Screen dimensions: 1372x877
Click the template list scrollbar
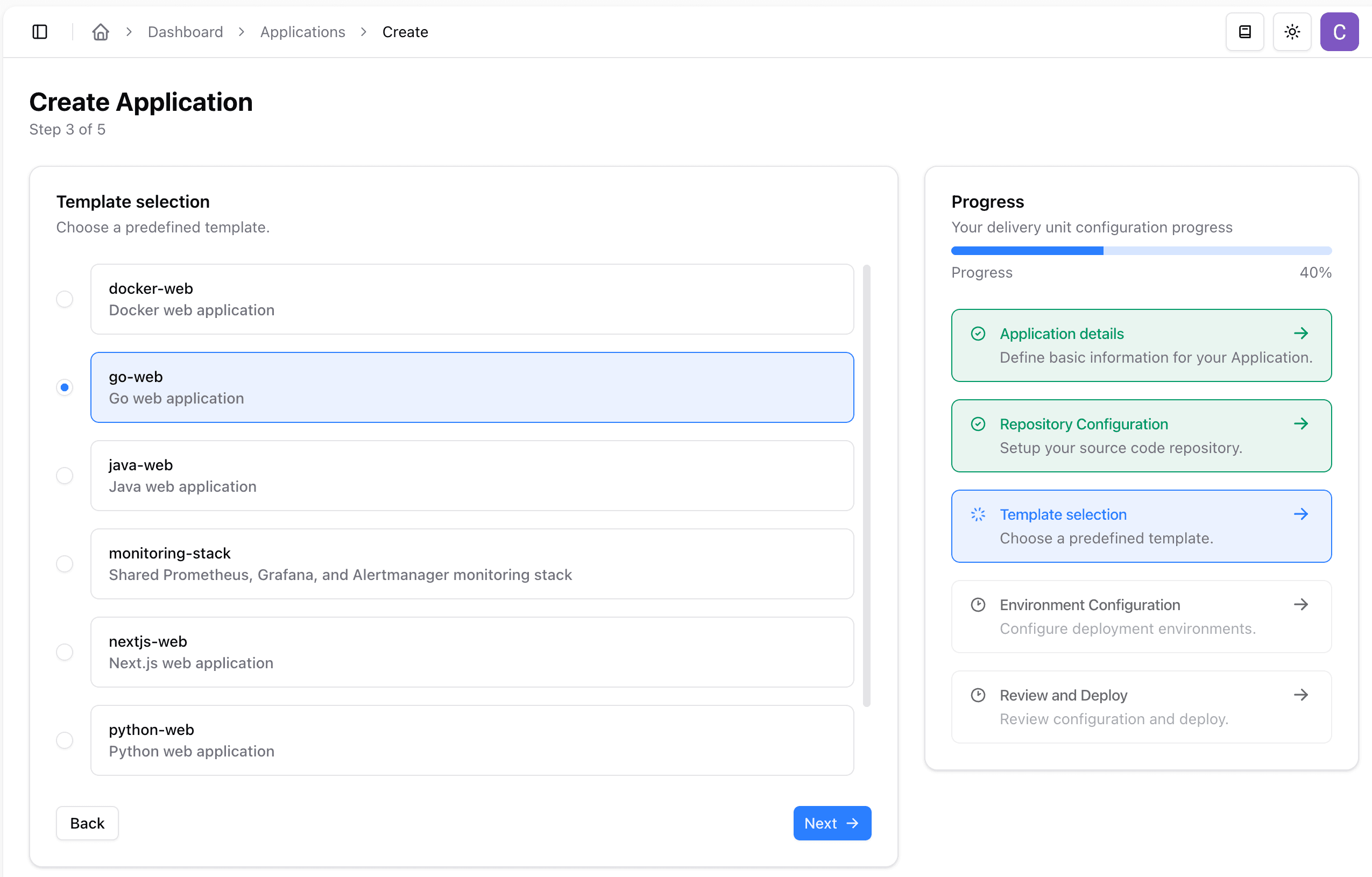(867, 485)
